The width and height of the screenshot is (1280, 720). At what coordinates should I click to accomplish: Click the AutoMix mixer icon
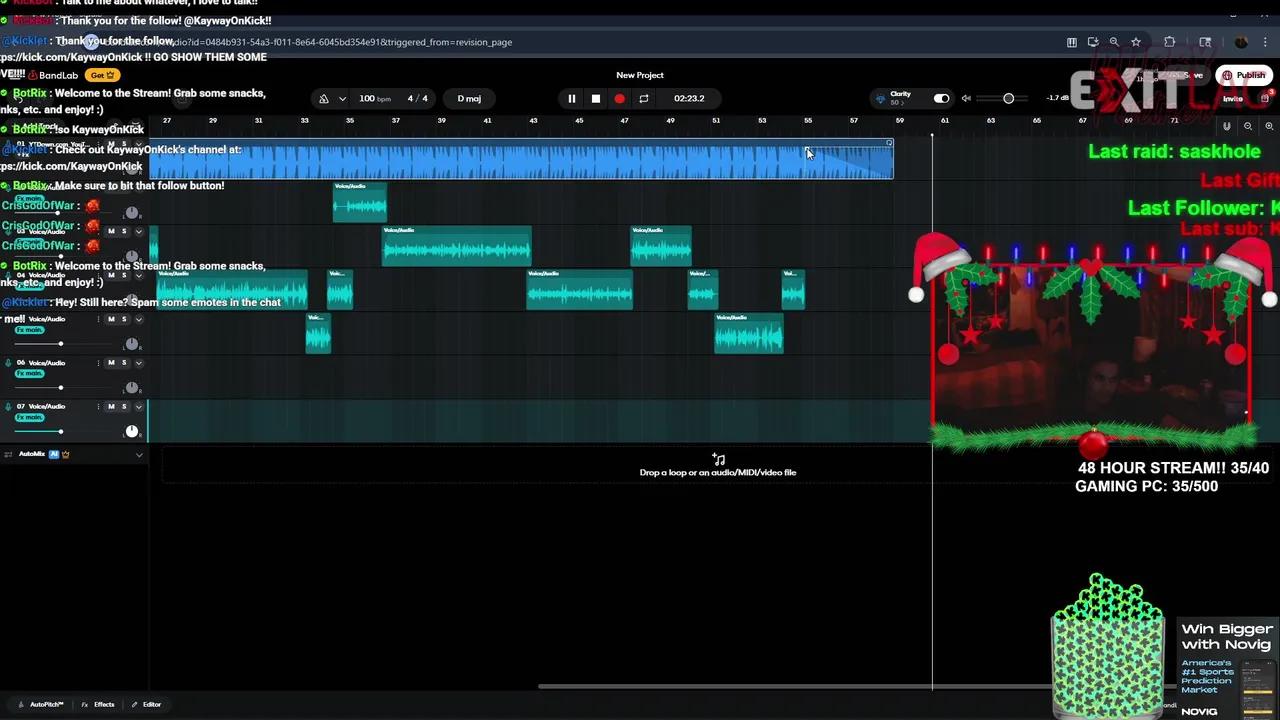pyautogui.click(x=8, y=454)
